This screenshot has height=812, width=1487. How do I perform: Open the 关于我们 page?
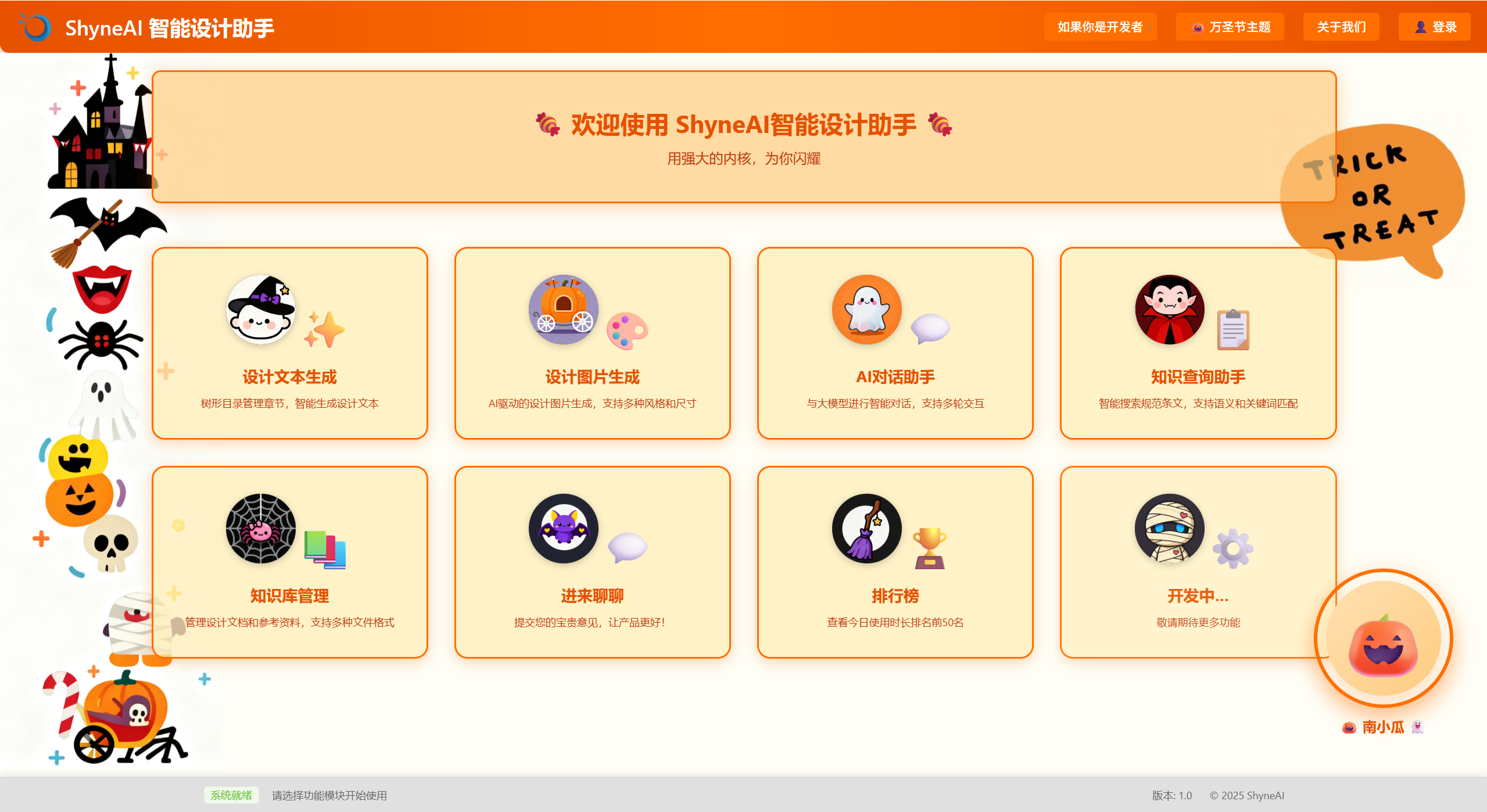[1341, 27]
